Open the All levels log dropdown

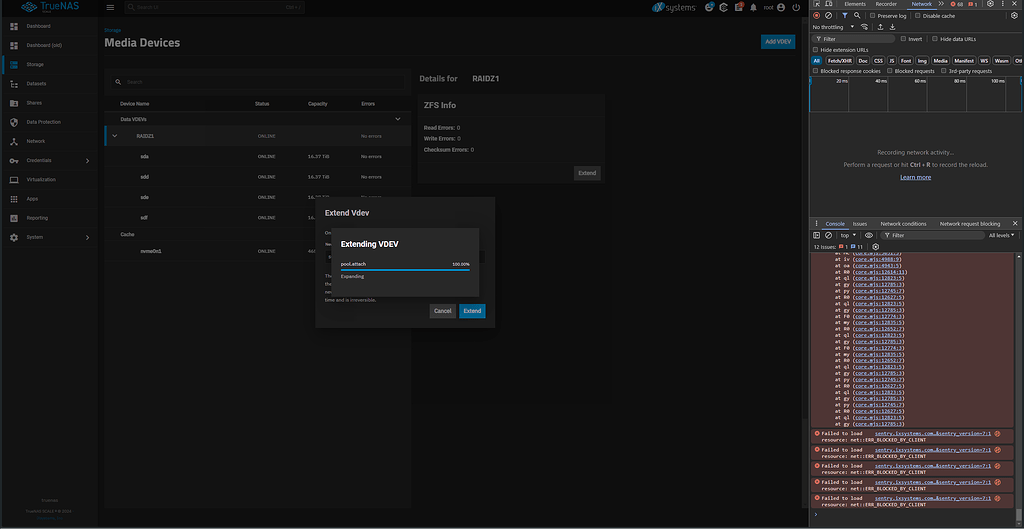(x=1002, y=235)
